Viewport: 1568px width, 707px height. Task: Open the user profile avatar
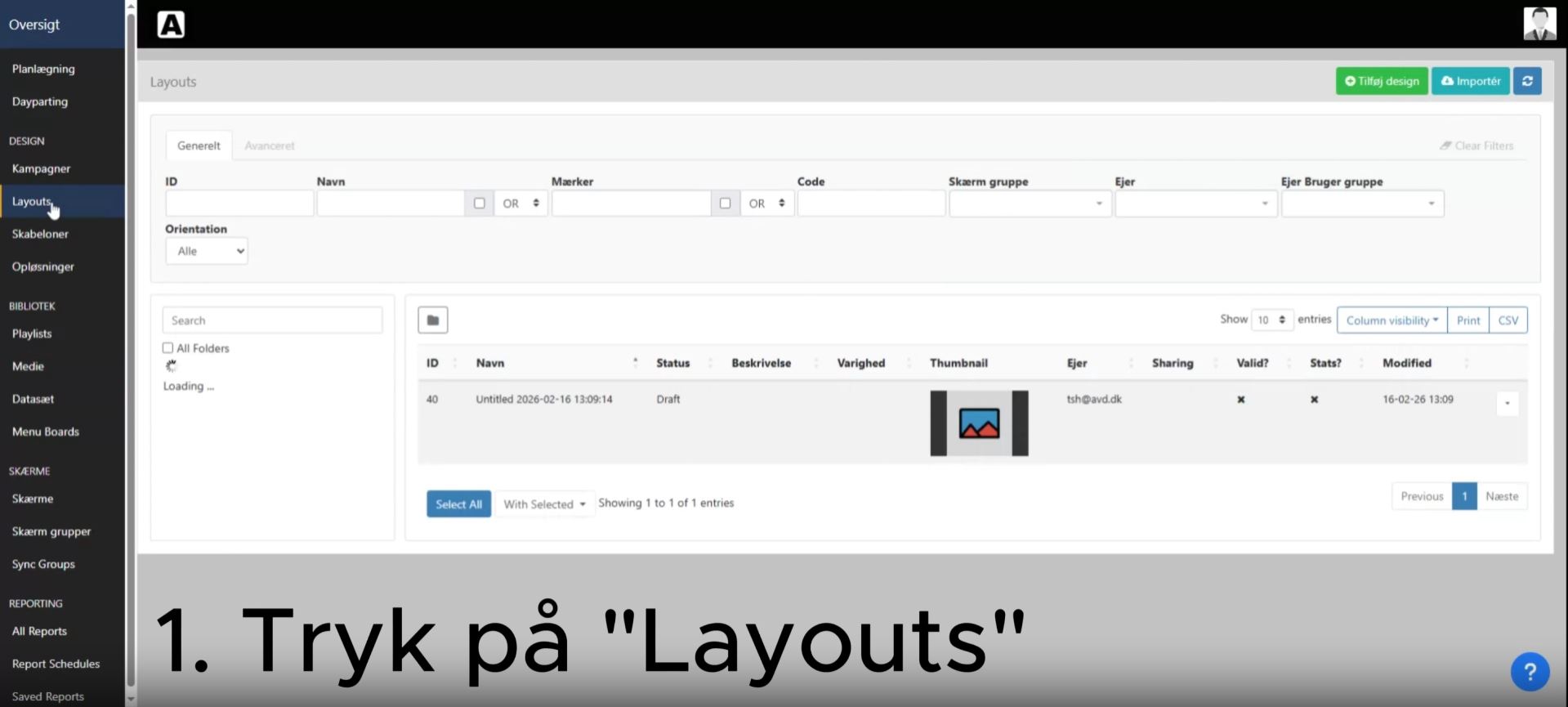(1539, 24)
